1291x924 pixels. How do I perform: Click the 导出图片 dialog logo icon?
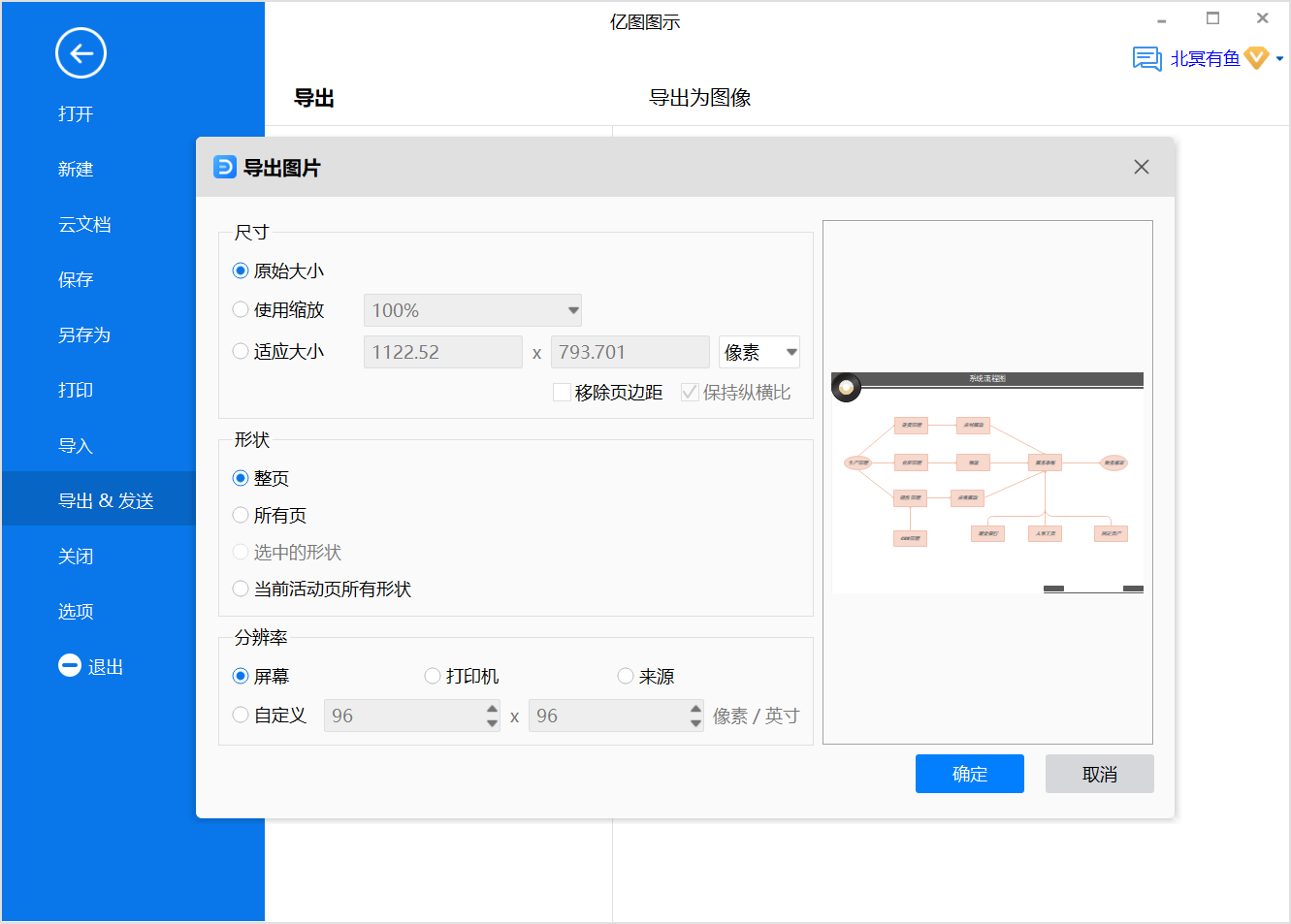(225, 167)
